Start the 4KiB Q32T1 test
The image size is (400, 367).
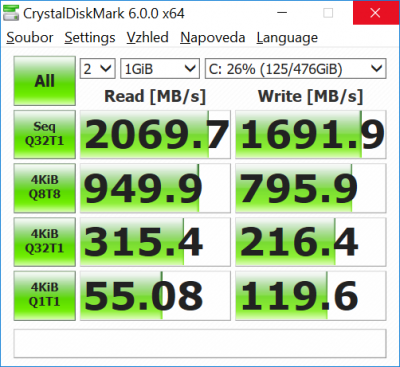45,242
